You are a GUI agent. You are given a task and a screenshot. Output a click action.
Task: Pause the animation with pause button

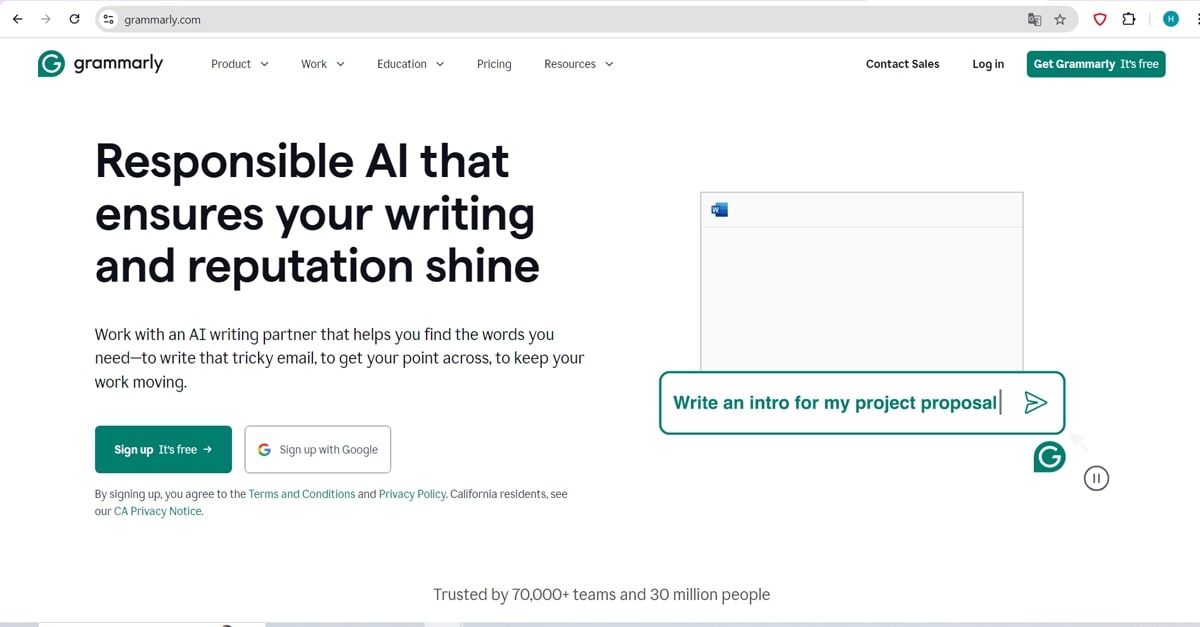pyautogui.click(x=1096, y=478)
